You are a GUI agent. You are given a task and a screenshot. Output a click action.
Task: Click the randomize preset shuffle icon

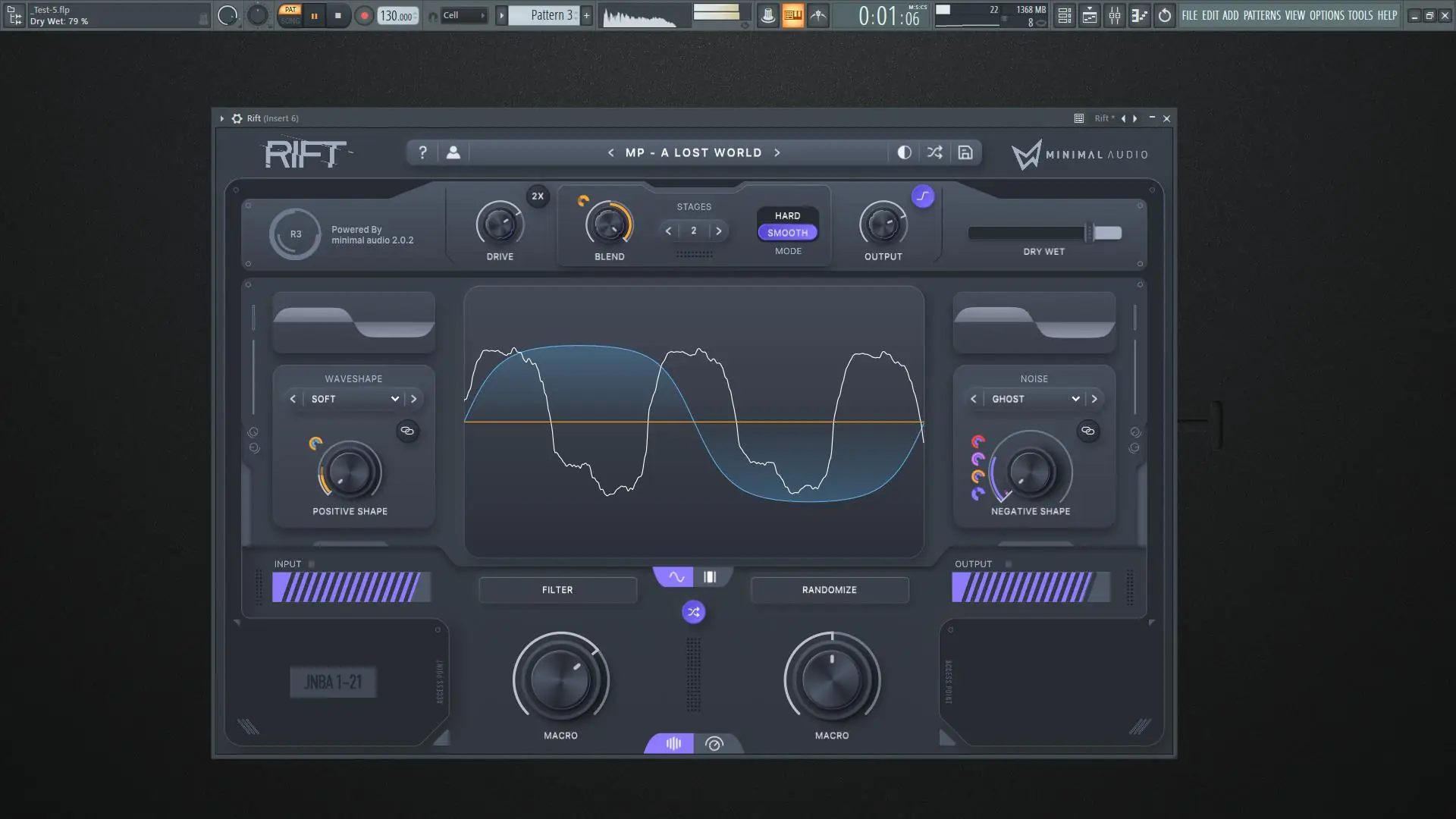tap(934, 152)
